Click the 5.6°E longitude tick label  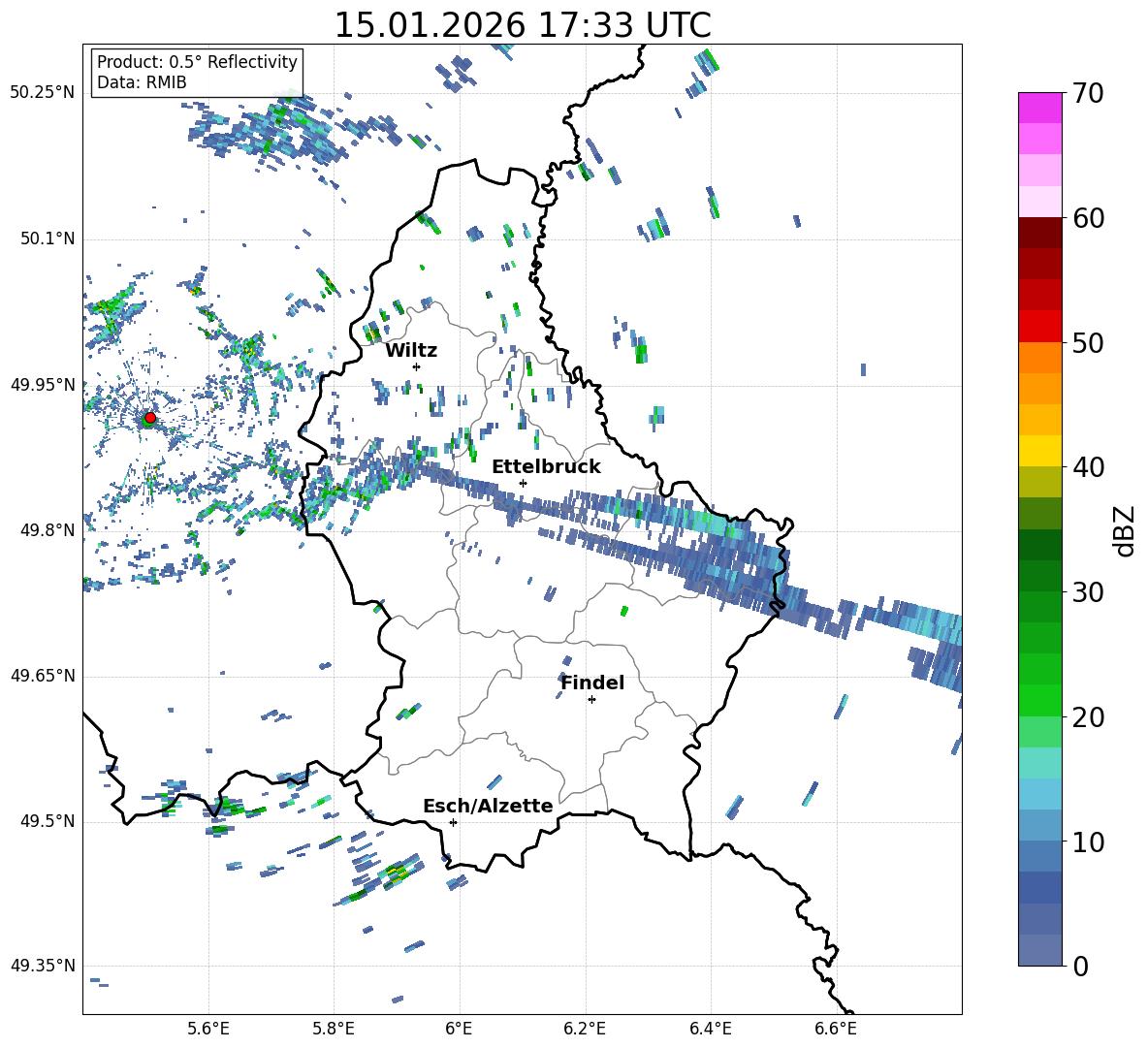pyautogui.click(x=208, y=1029)
